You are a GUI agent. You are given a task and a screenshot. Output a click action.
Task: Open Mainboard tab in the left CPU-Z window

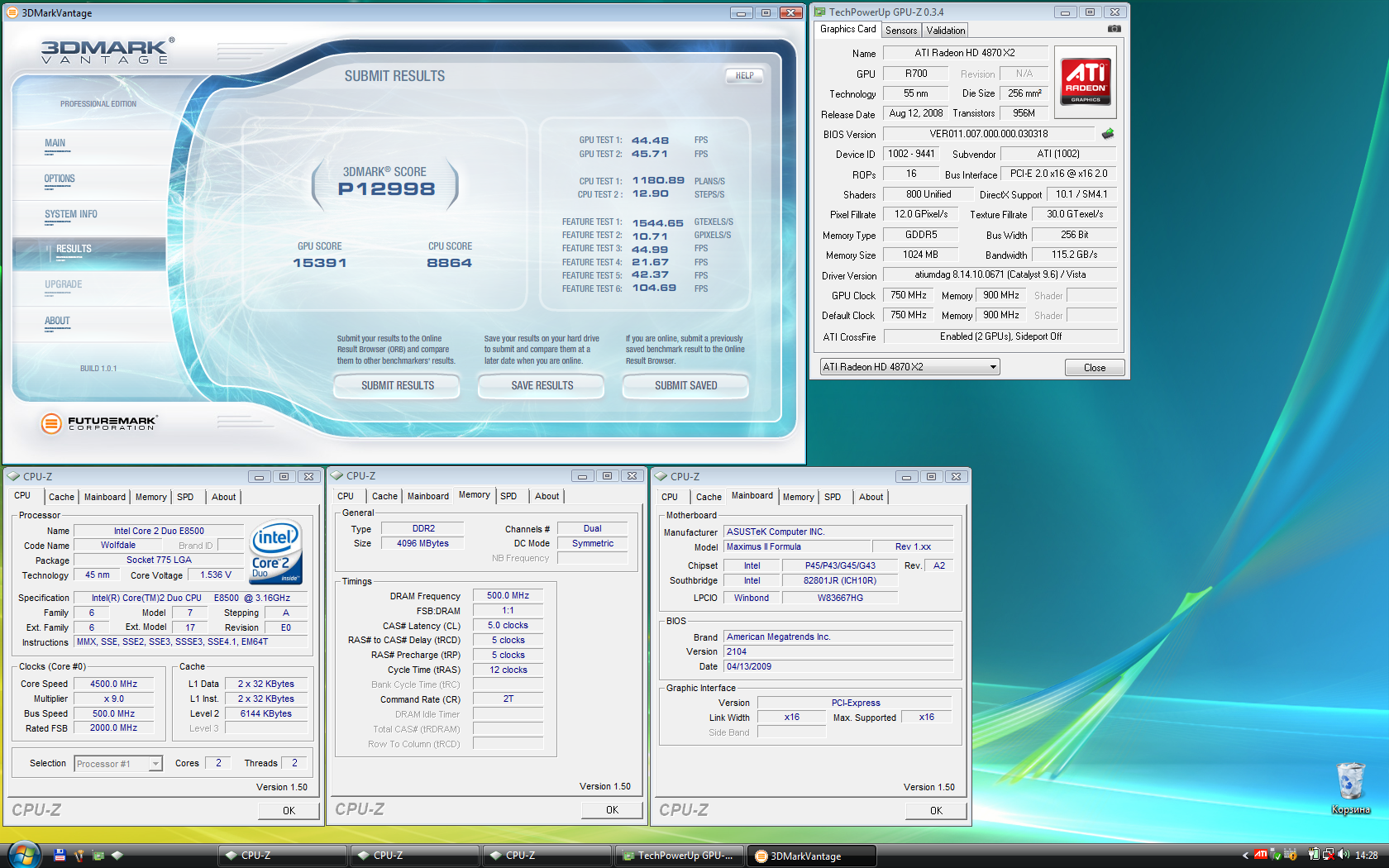(105, 497)
